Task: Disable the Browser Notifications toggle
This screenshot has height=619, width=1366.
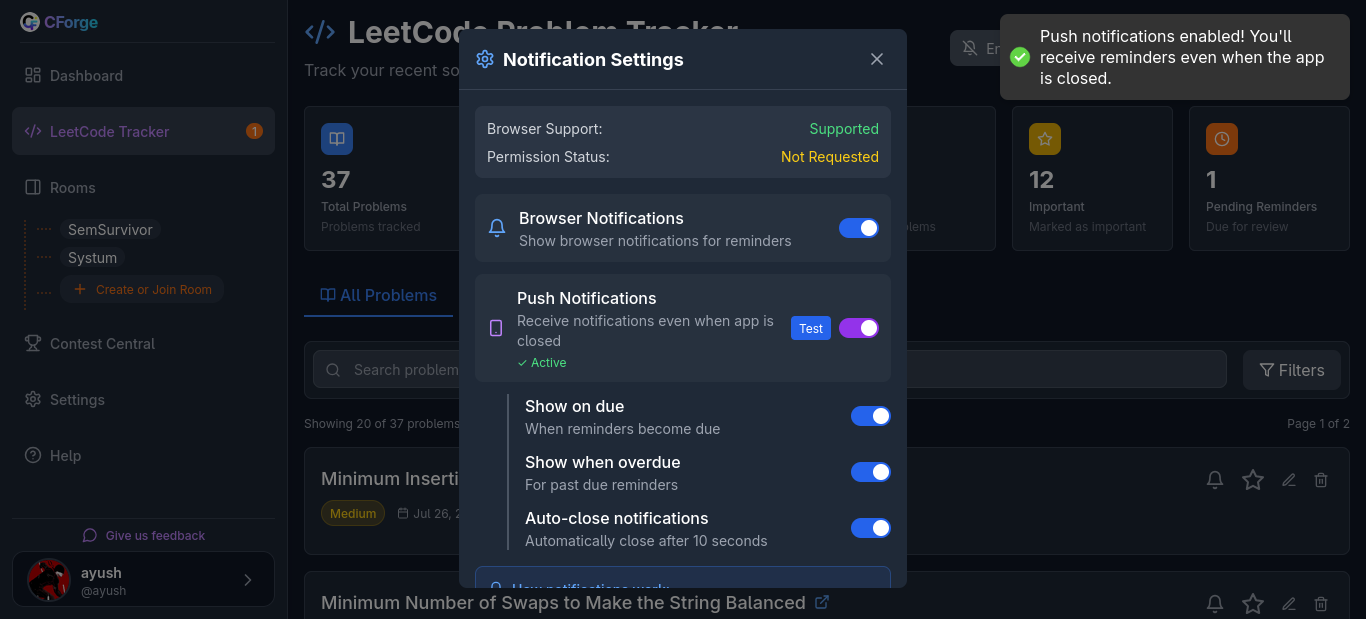Action: click(x=858, y=228)
